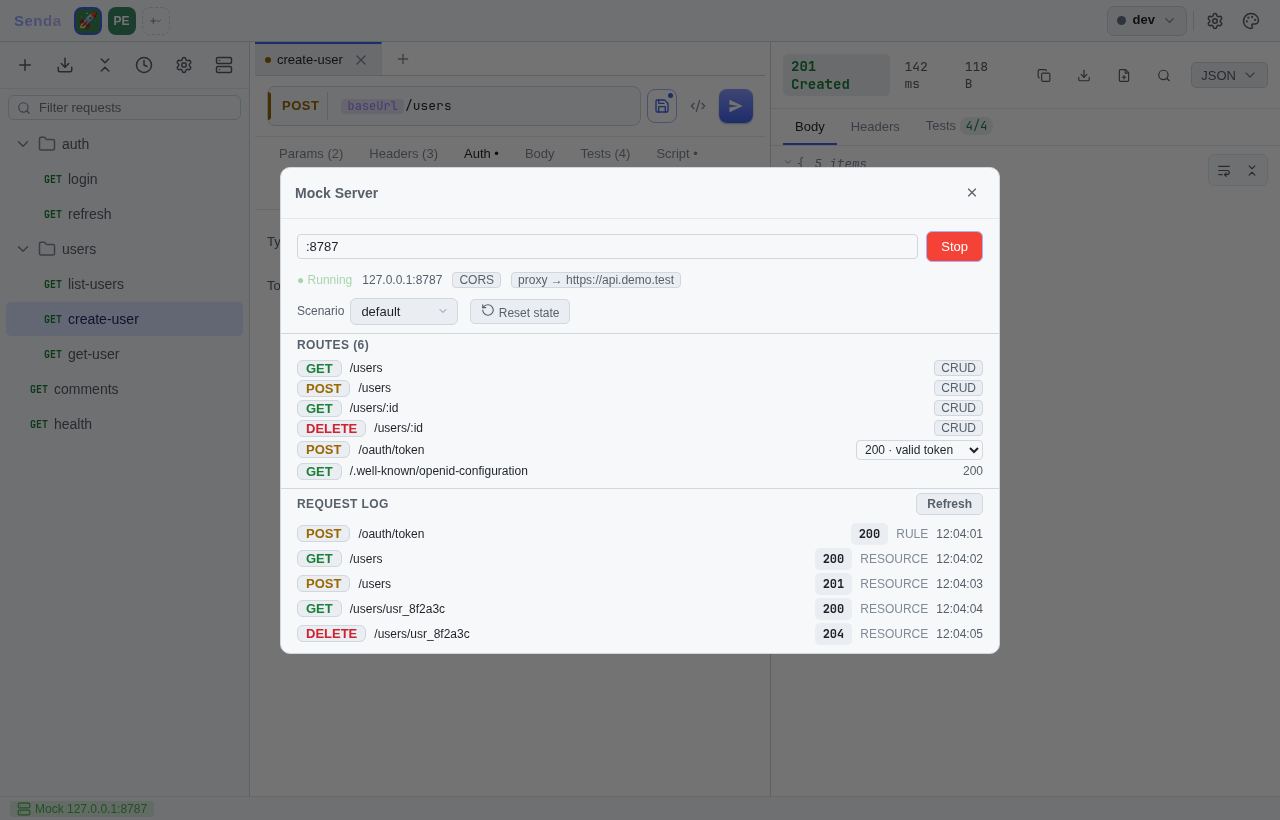Click log entry POST /oauth/token
This screenshot has height=820, width=1280.
coord(640,534)
